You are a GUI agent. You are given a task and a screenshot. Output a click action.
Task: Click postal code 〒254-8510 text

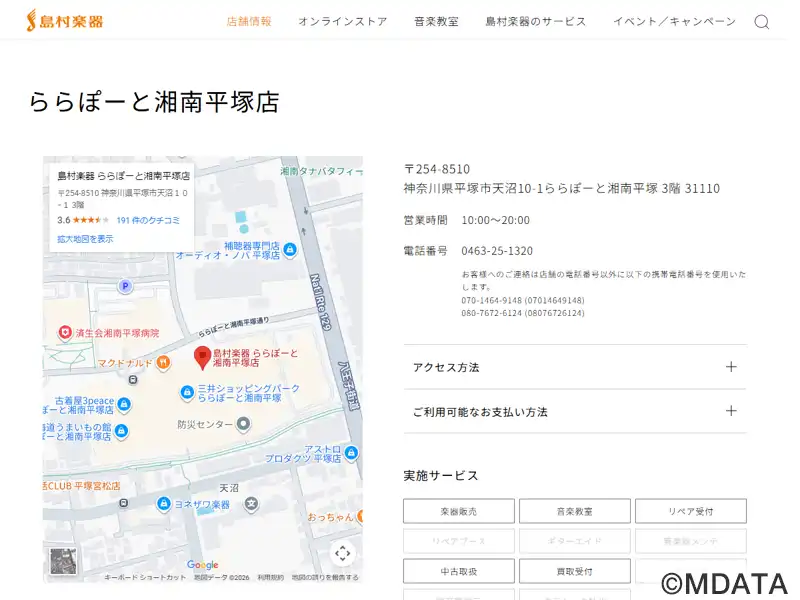(x=437, y=169)
